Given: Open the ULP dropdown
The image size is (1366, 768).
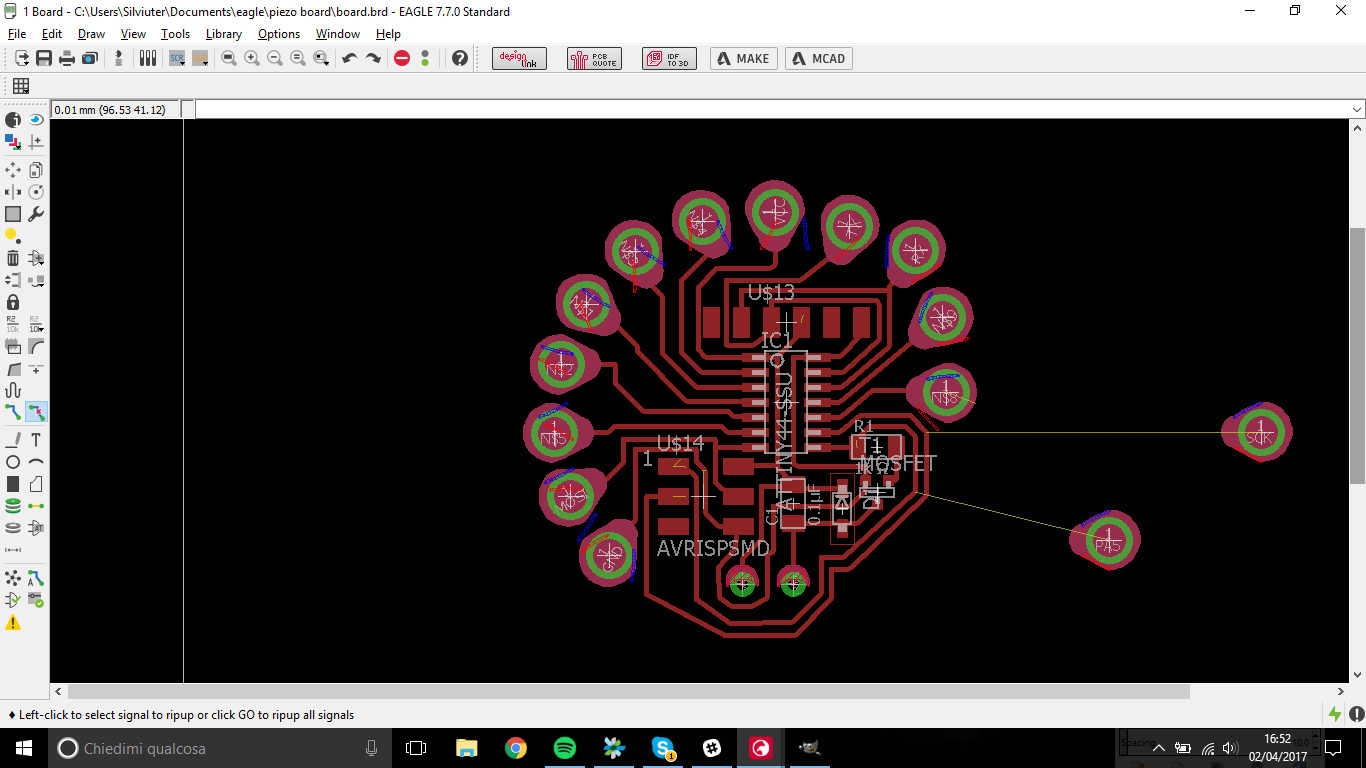Looking at the screenshot, I should (x=200, y=58).
